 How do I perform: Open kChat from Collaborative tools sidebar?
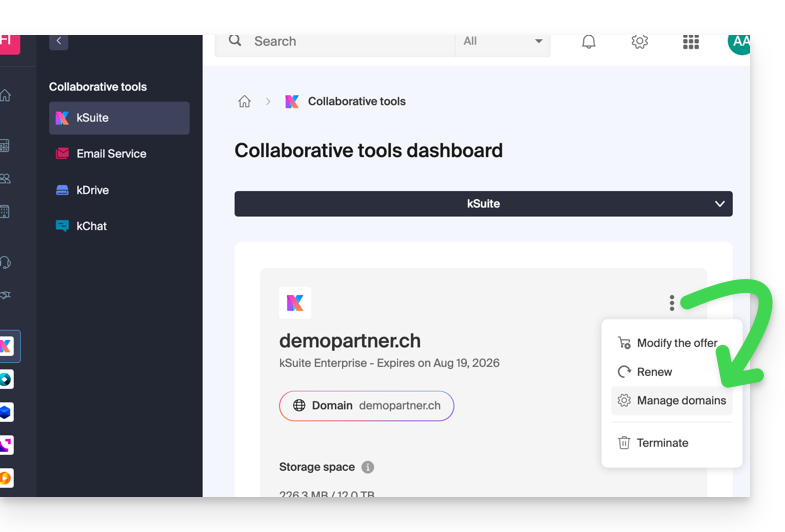click(91, 226)
